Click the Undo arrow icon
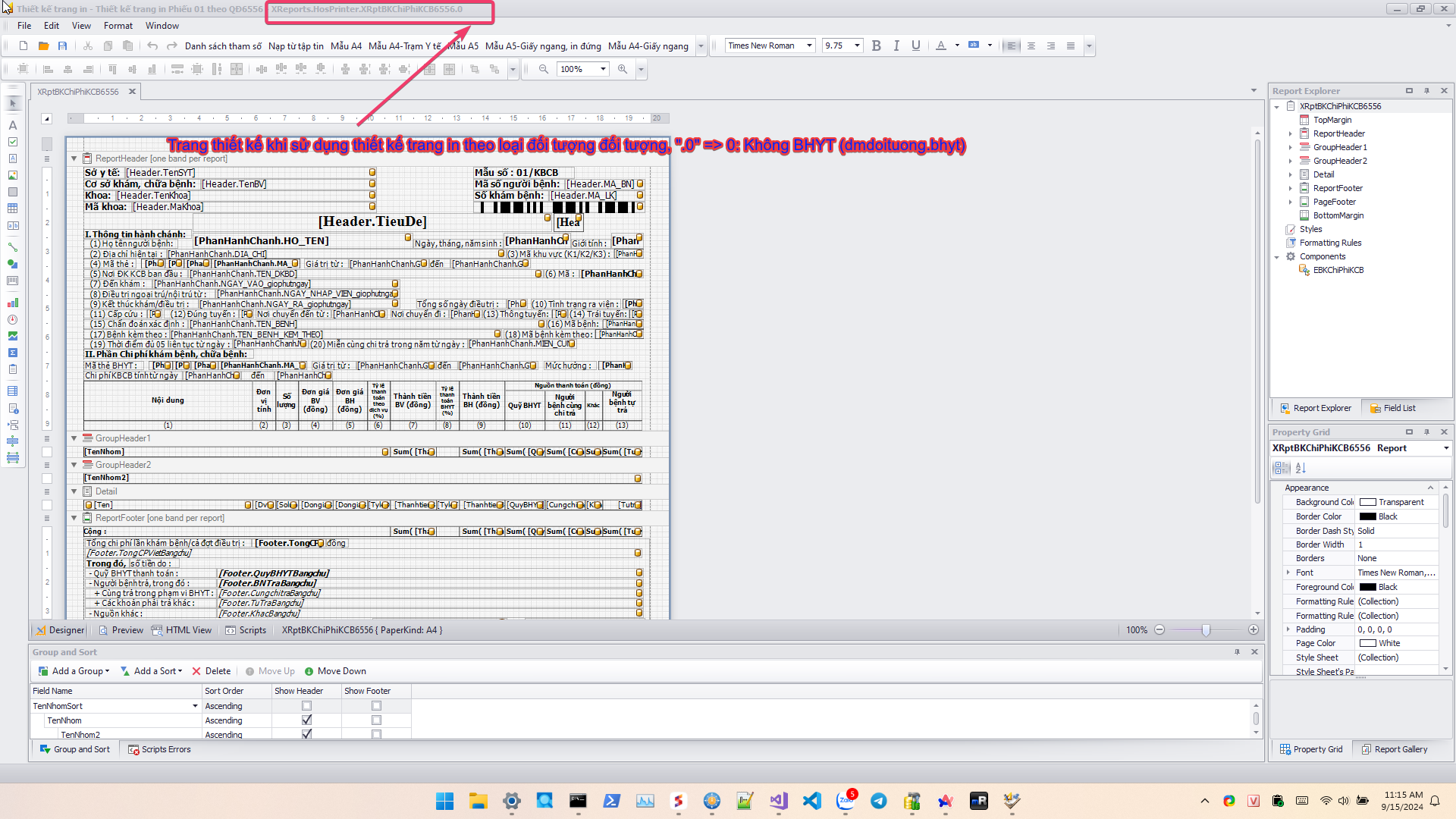This screenshot has height=819, width=1456. 152,46
